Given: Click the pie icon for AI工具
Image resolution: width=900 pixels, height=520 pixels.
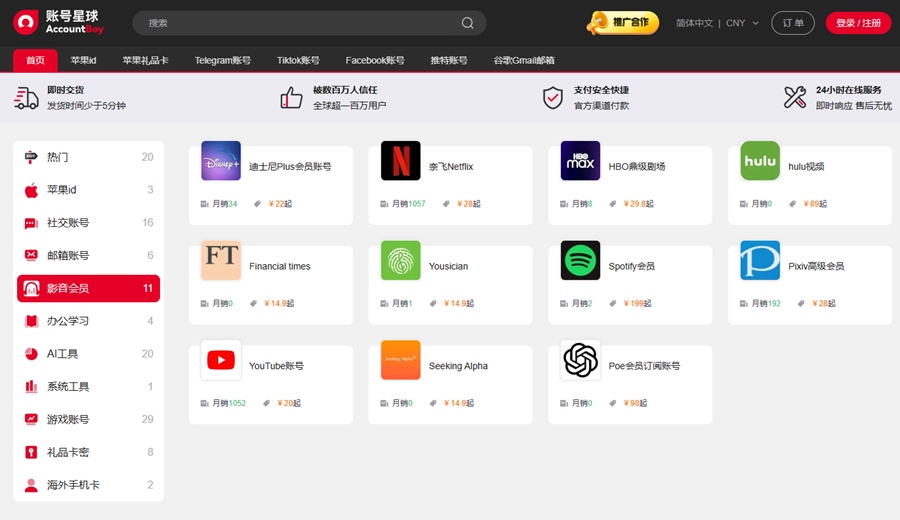Looking at the screenshot, I should pos(31,354).
